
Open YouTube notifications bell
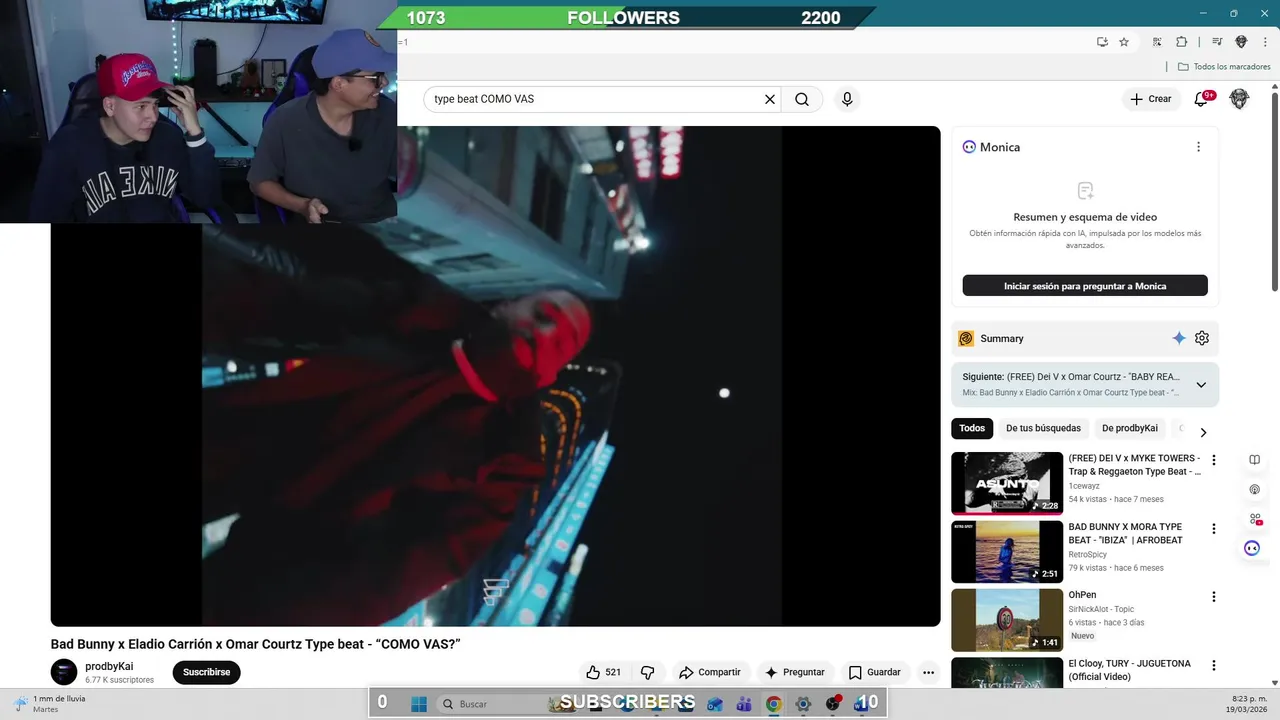1202,99
